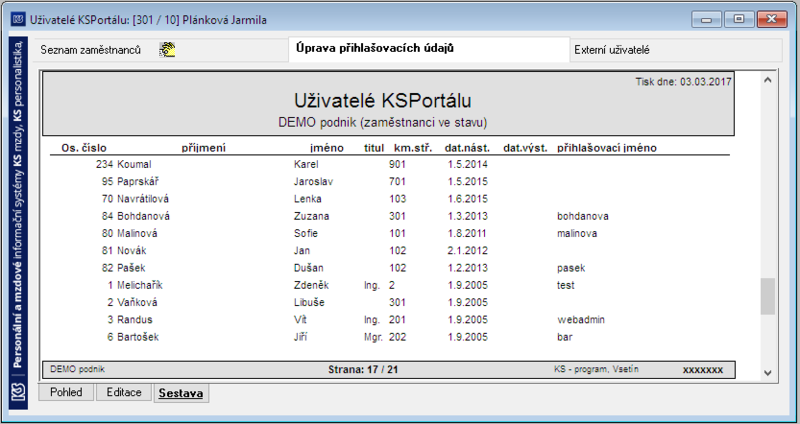This screenshot has height=424, width=800.
Task: Click login name bohdanova
Action: (x=583, y=216)
